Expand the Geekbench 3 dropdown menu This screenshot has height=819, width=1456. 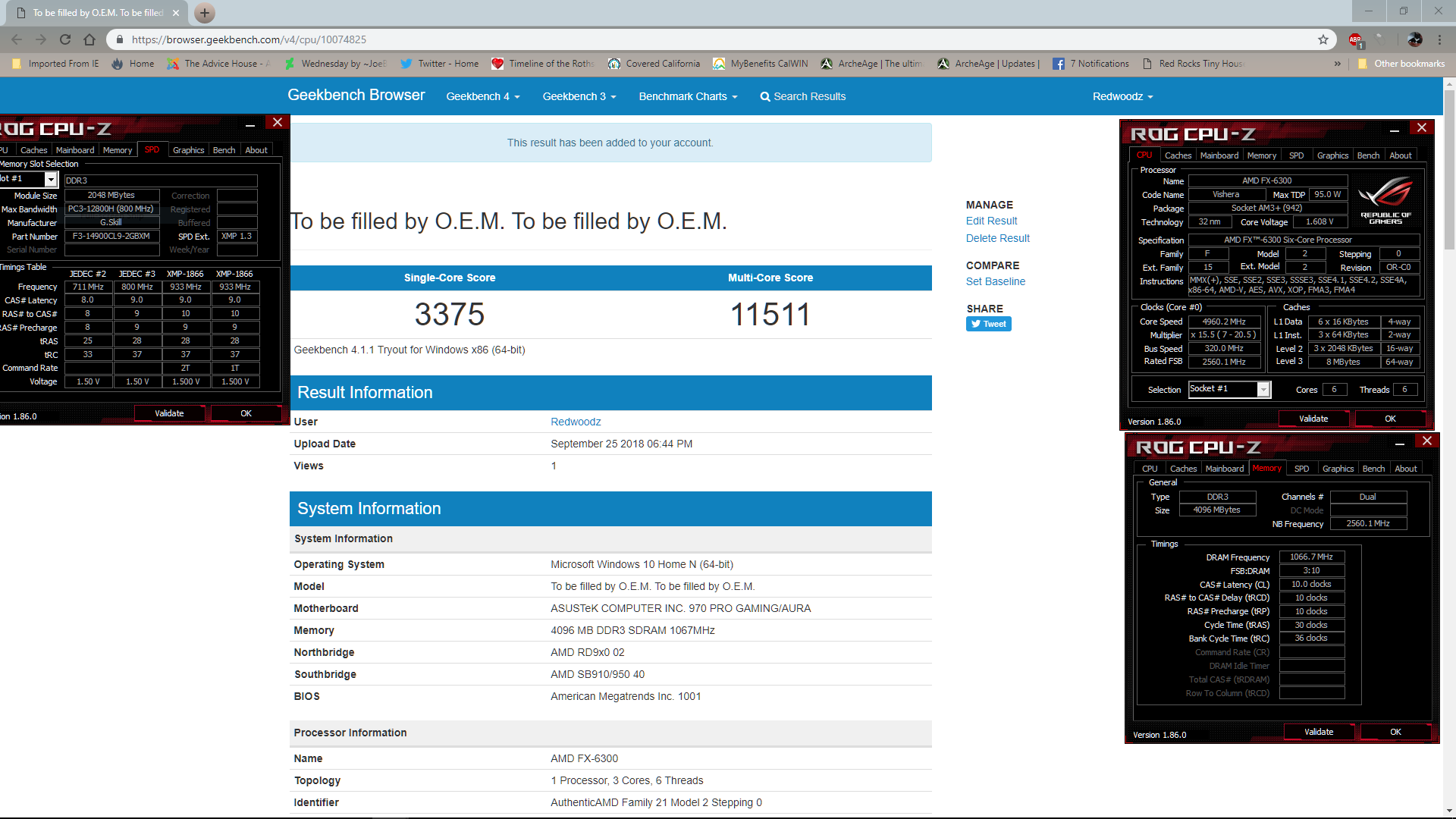coord(579,96)
